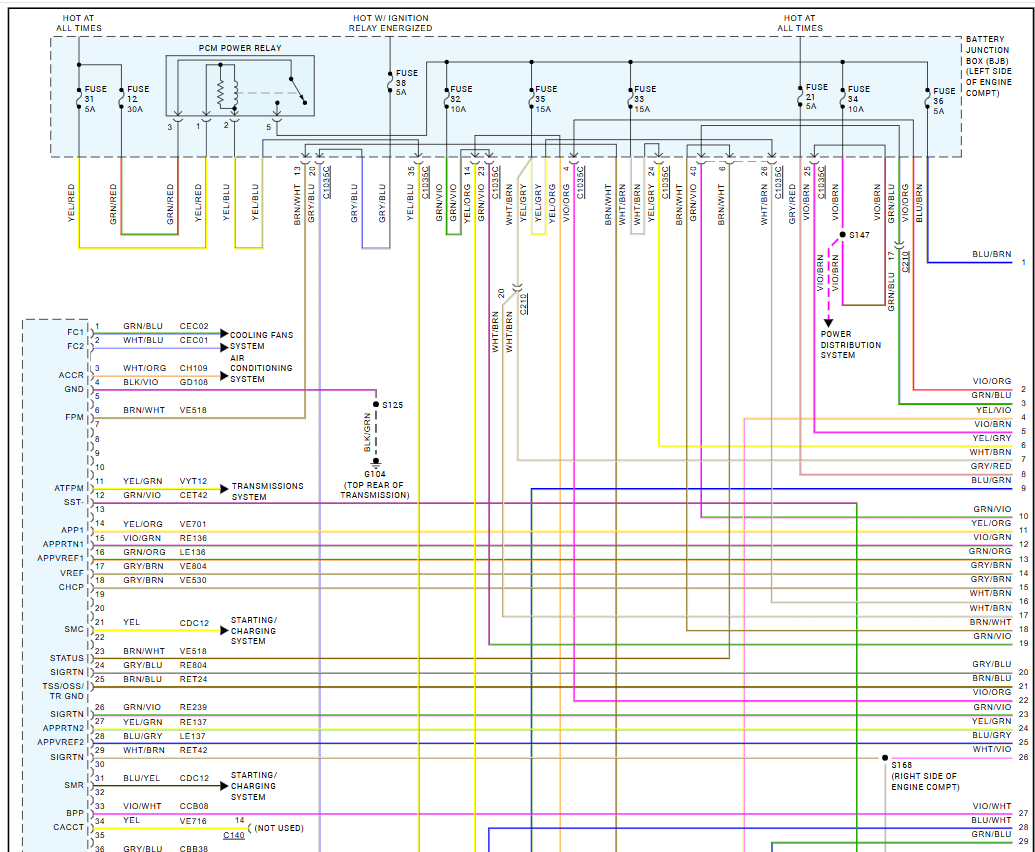This screenshot has height=852, width=1035.
Task: Click STARTING/CHARGING SYSTEM beside the SMR pin
Action: (x=253, y=786)
